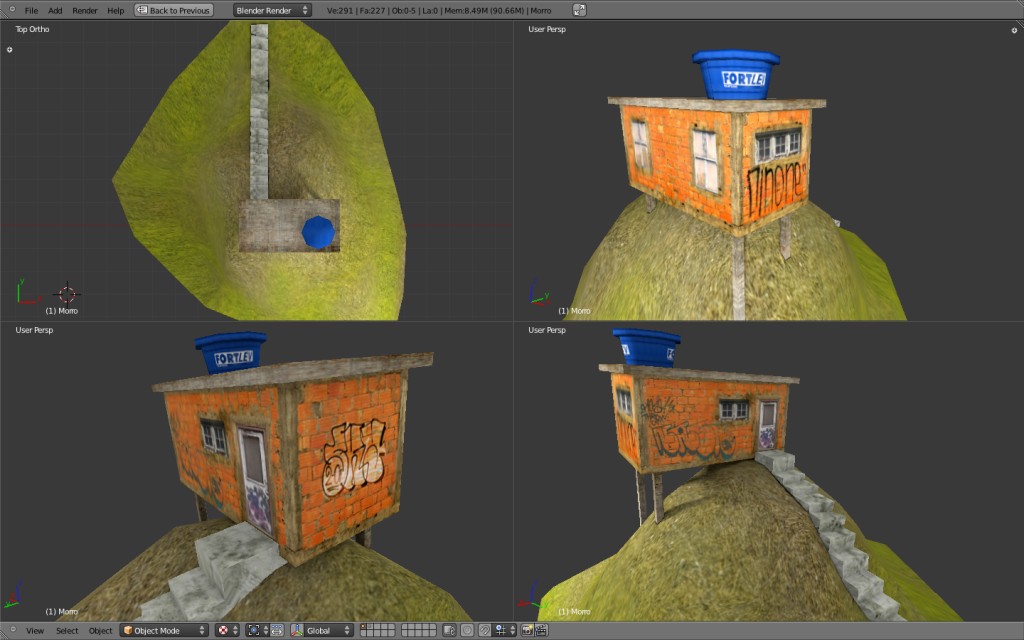This screenshot has height=640, width=1024.
Task: Click the OpenGL render image icon
Action: 527,630
